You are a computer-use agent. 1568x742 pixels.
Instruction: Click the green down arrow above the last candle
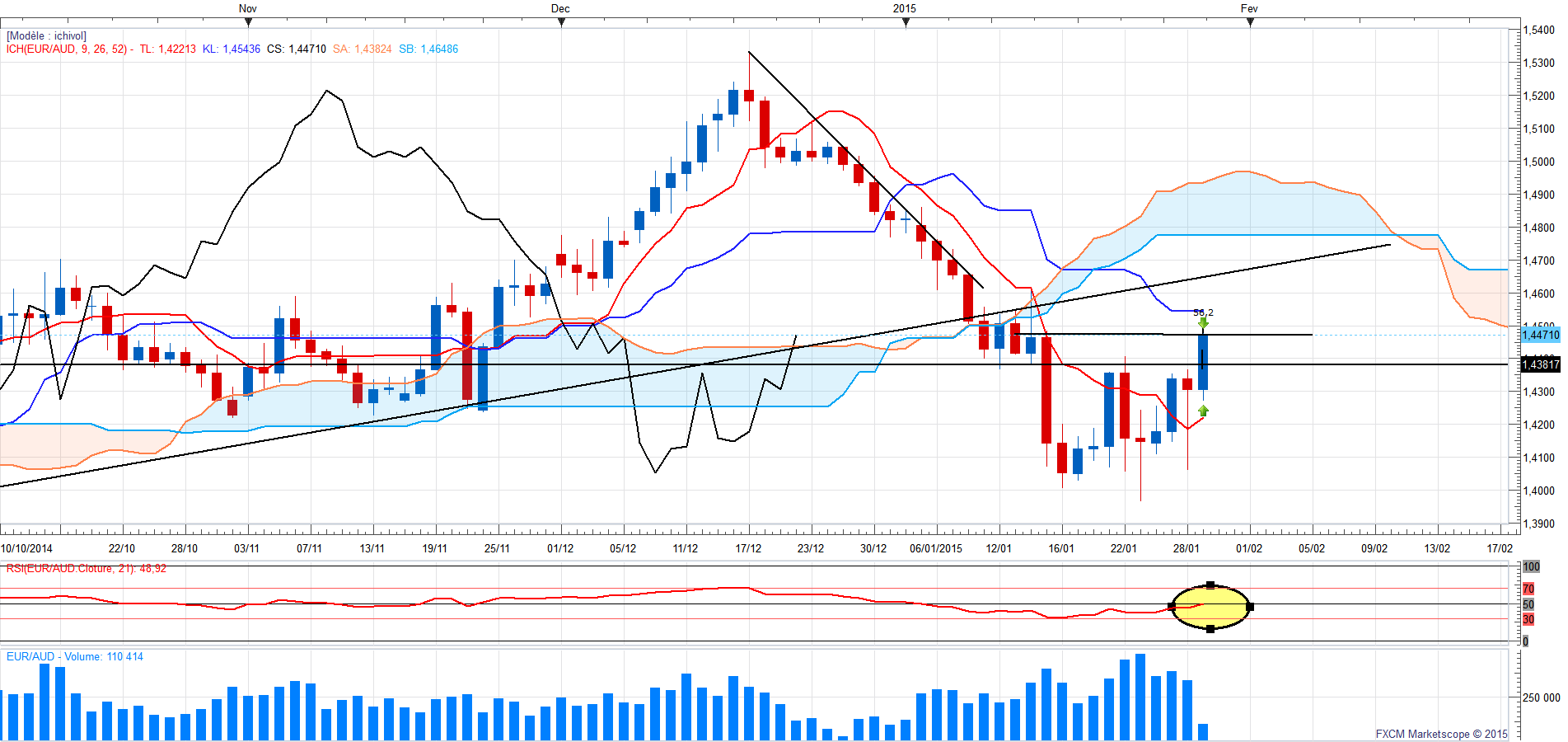[1203, 323]
